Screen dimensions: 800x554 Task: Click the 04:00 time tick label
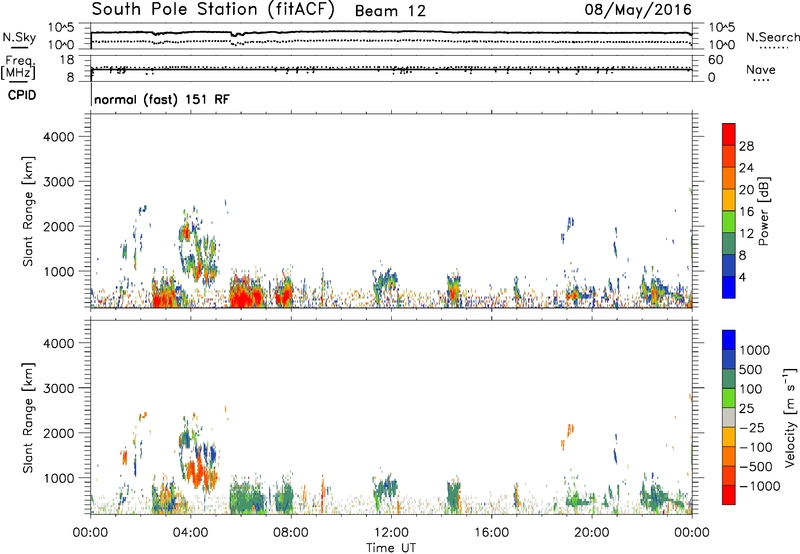point(190,533)
